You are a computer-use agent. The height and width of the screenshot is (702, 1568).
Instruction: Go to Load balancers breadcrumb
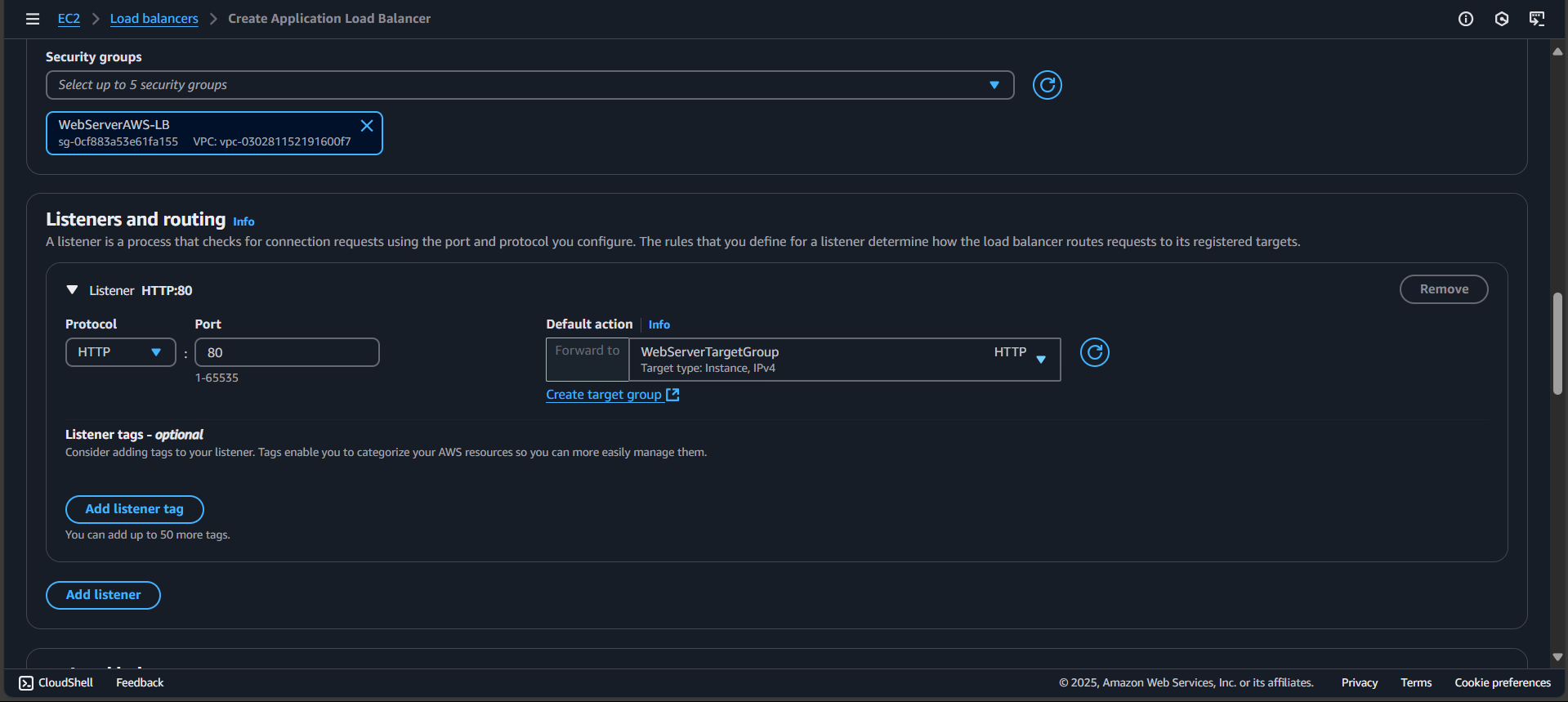(x=154, y=19)
